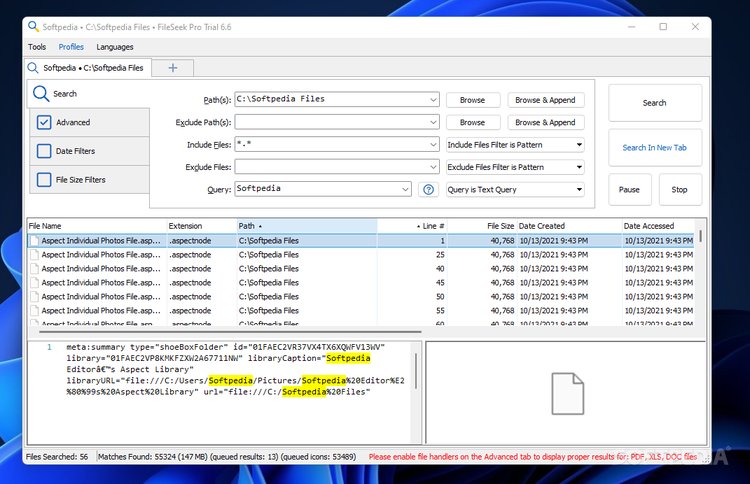Expand the Include Files dropdown arrow
This screenshot has width=750, height=484.
pos(433,144)
